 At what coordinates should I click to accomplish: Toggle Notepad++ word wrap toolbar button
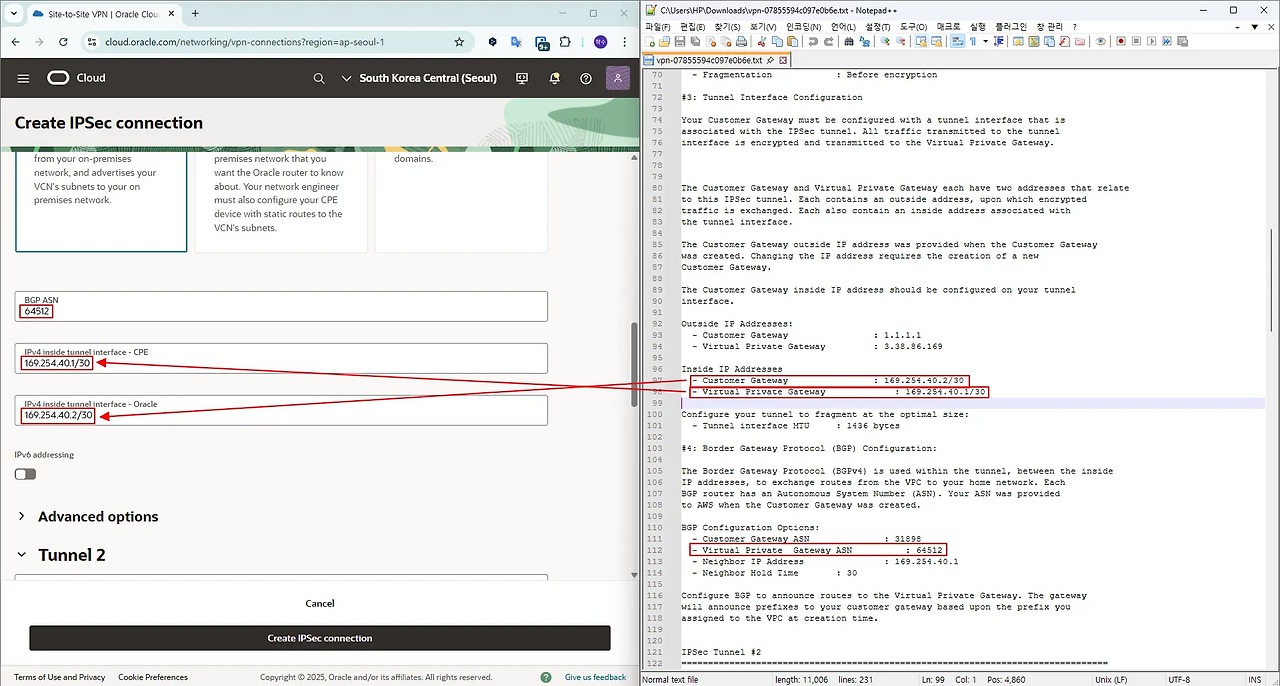tap(957, 42)
